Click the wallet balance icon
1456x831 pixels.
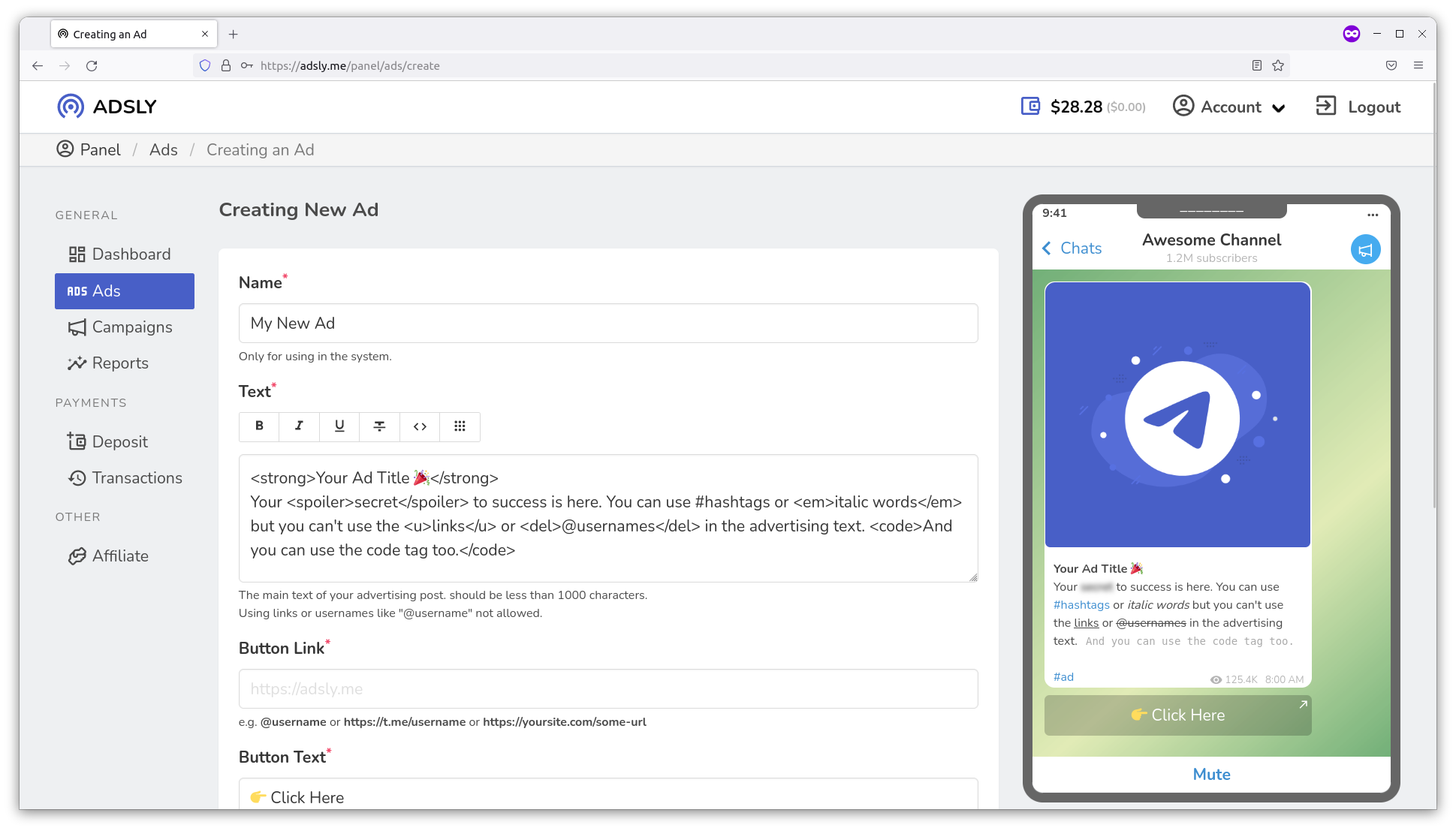pyautogui.click(x=1030, y=107)
